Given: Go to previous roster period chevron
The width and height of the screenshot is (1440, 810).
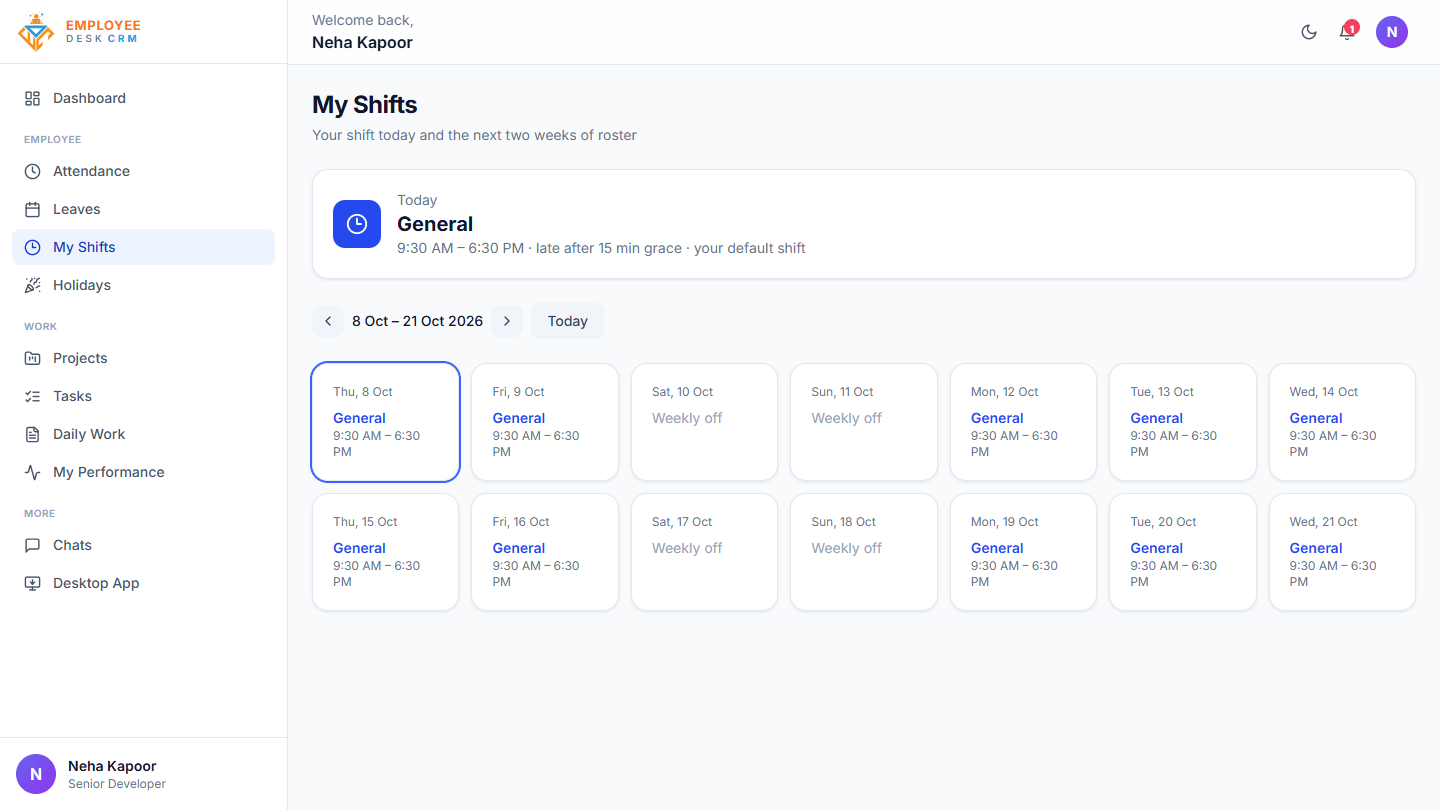Looking at the screenshot, I should coord(328,321).
